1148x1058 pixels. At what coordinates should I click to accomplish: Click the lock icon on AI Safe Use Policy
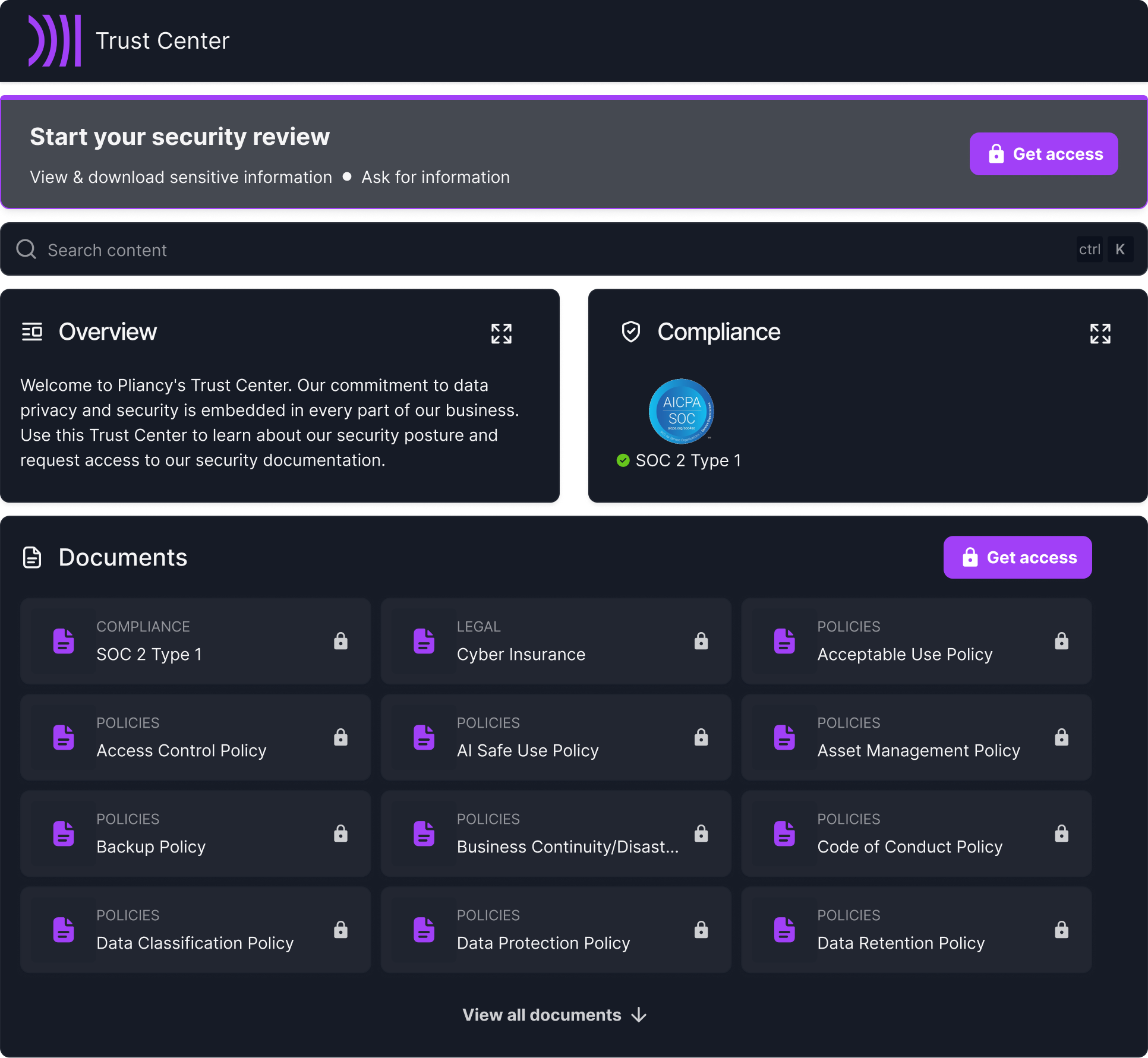(x=701, y=737)
